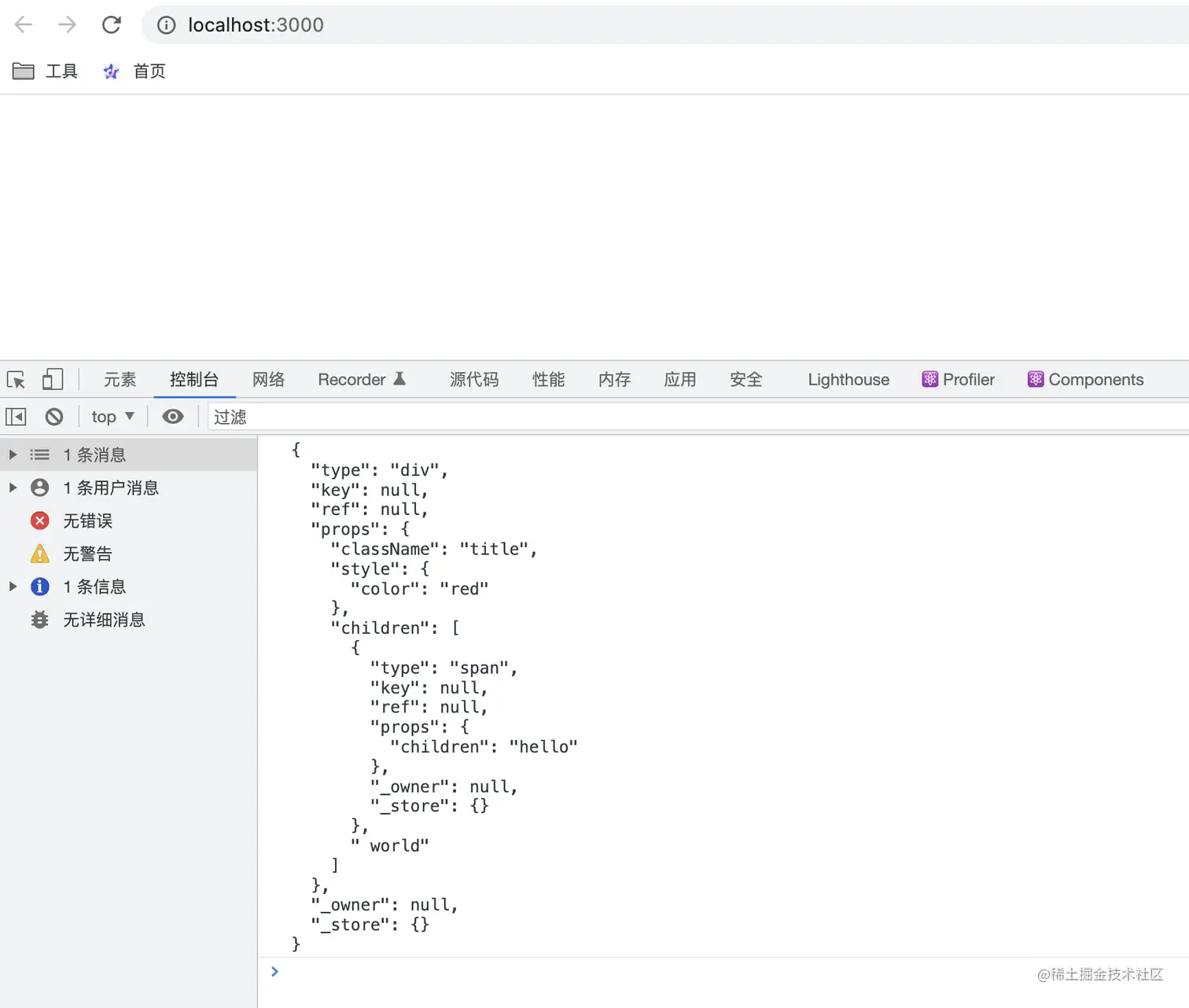
Task: Click the " world" string in output
Action: point(389,845)
